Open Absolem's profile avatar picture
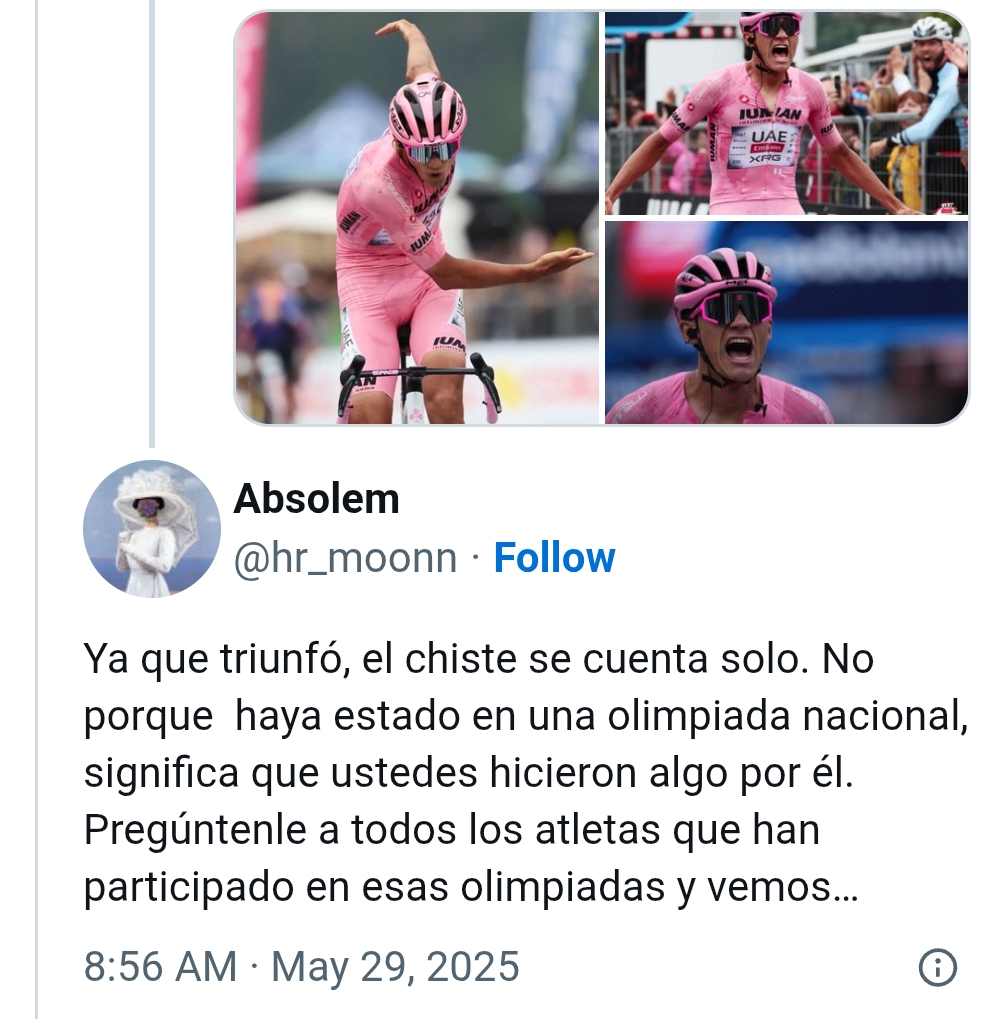 click(151, 529)
